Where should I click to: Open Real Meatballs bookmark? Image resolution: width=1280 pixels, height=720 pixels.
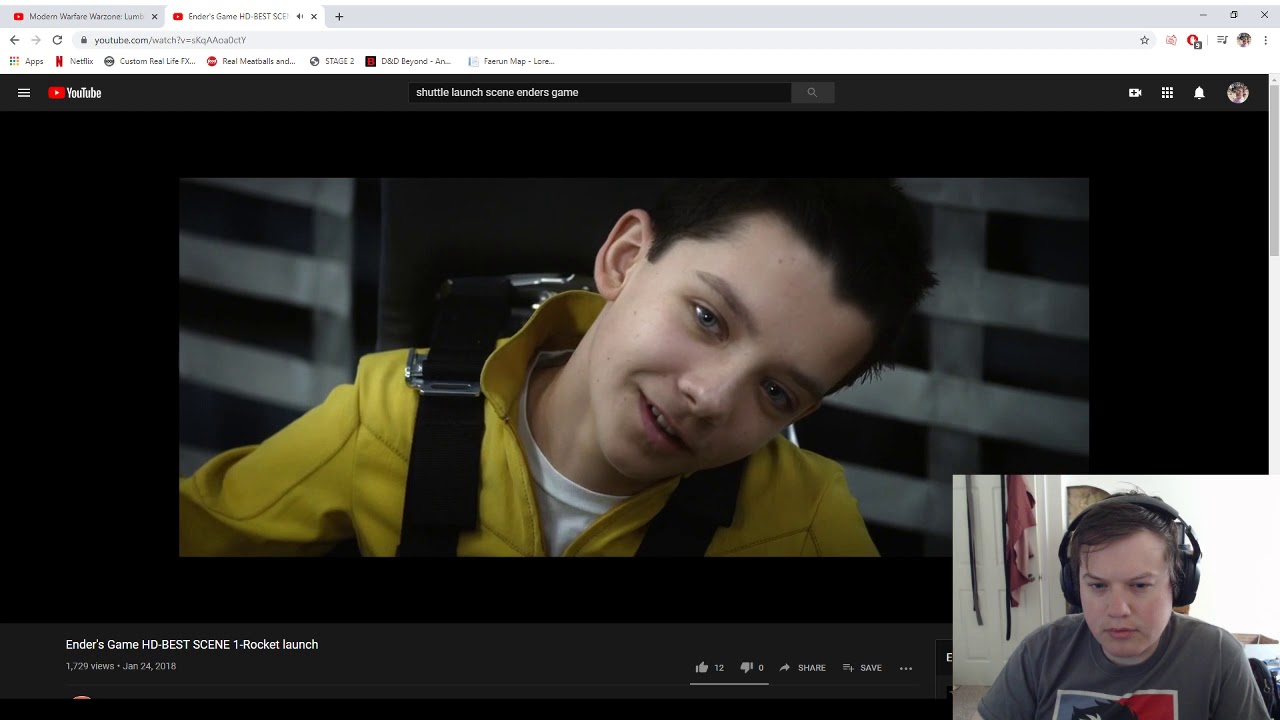[251, 61]
